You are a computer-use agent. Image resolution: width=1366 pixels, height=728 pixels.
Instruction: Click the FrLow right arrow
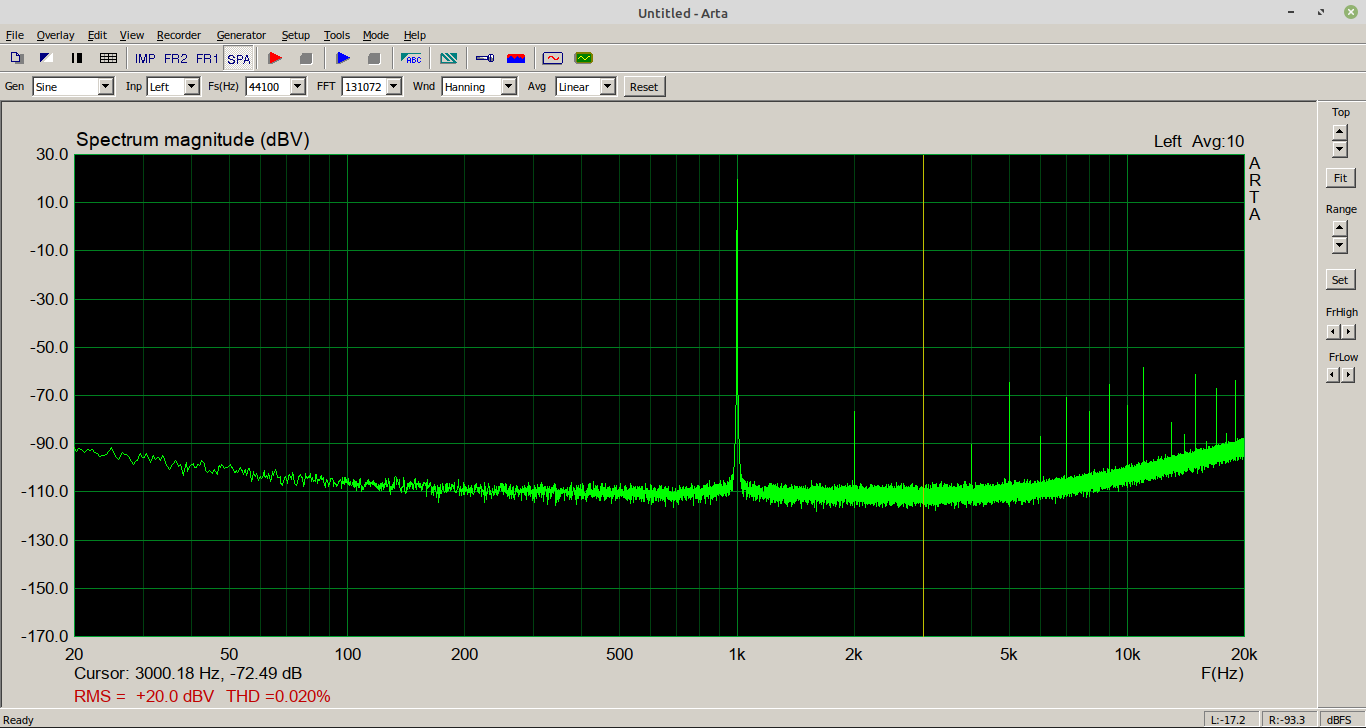(1349, 375)
